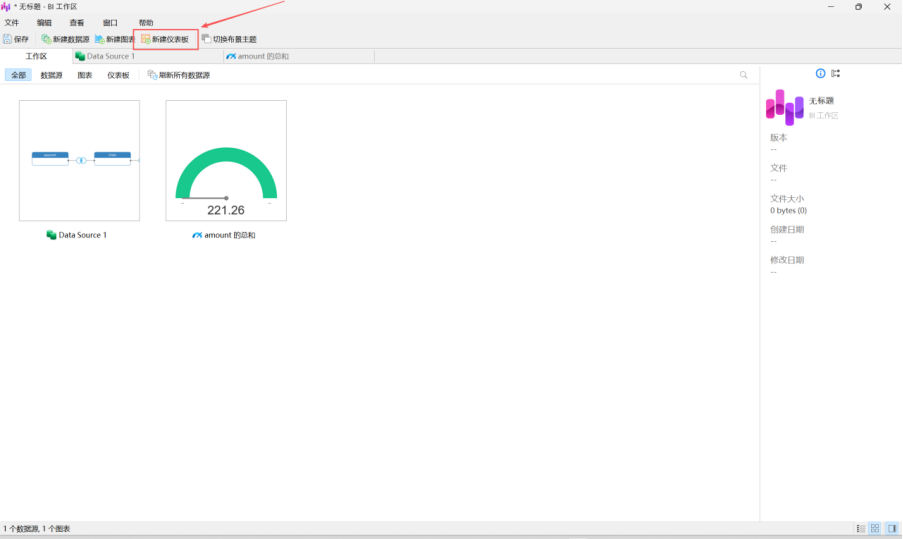Click New Chart (新建图表) toolbar icon
Image resolution: width=903 pixels, height=539 pixels.
click(99, 39)
